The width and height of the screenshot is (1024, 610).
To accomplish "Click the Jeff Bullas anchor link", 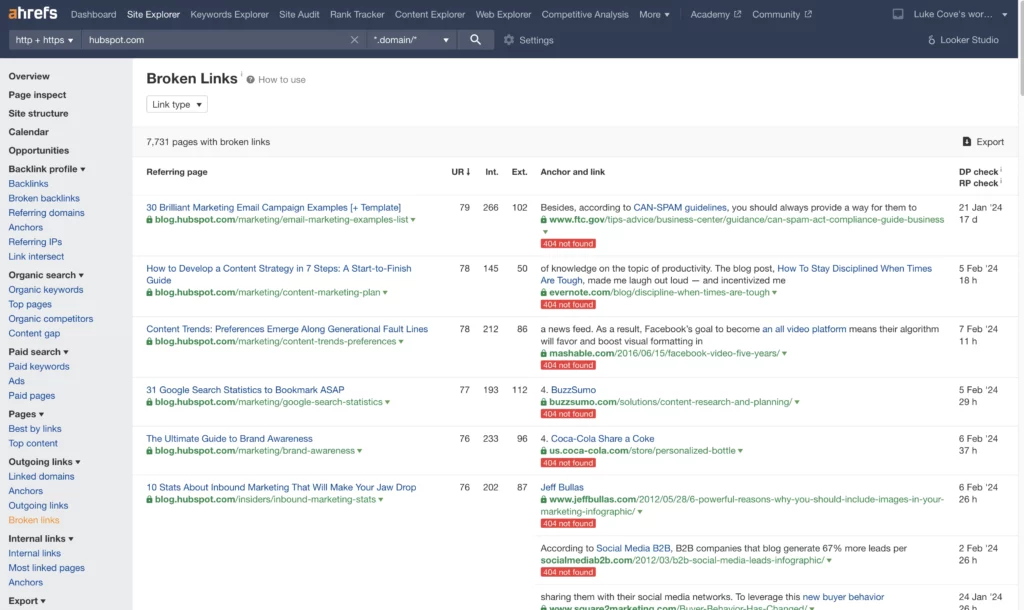I will point(562,487).
